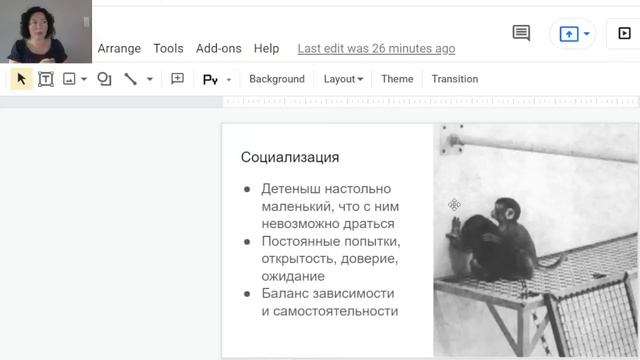
Task: Click the Theme button
Action: tap(397, 79)
